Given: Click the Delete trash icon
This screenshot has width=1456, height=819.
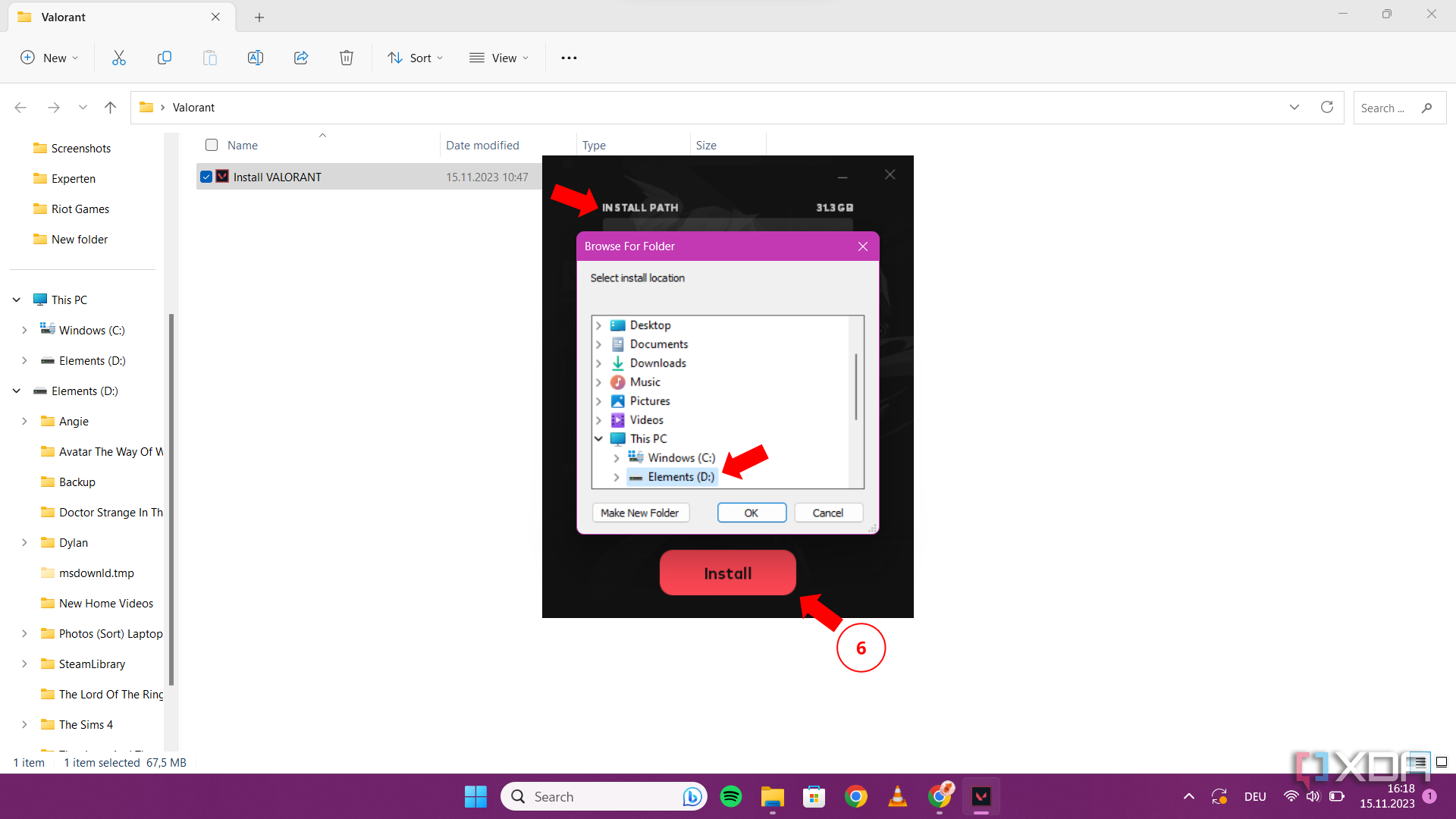Looking at the screenshot, I should click(x=347, y=58).
